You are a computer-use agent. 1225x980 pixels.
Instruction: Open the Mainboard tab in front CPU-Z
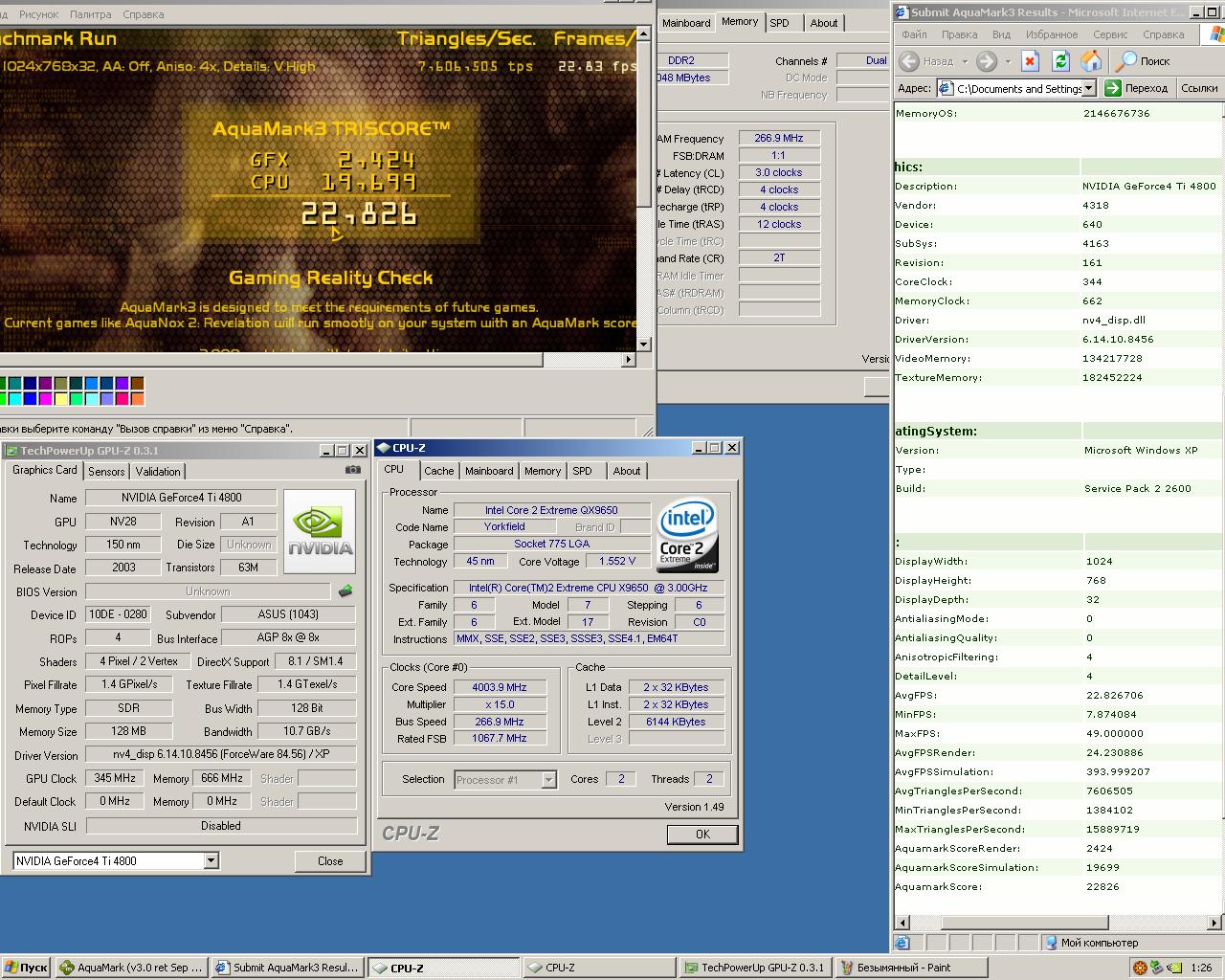pos(489,471)
